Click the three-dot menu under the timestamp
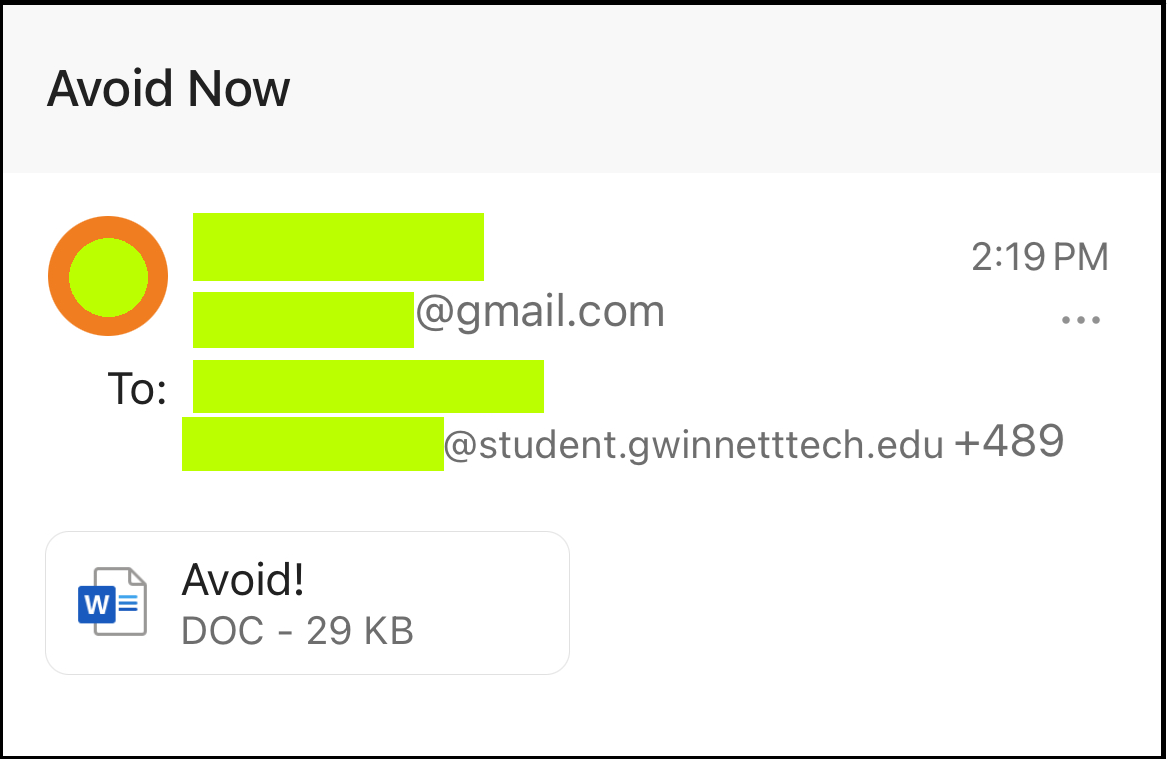The width and height of the screenshot is (1170, 759). 1082,319
